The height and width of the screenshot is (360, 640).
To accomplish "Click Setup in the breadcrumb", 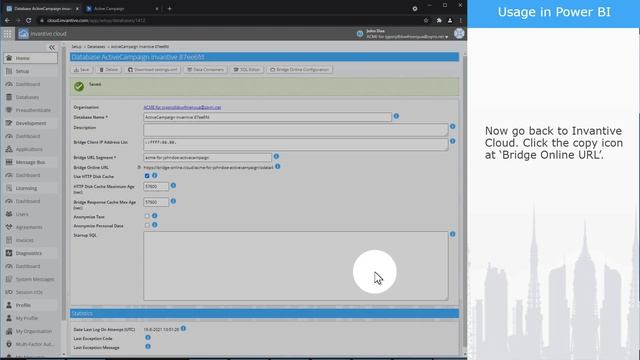I will point(76,47).
